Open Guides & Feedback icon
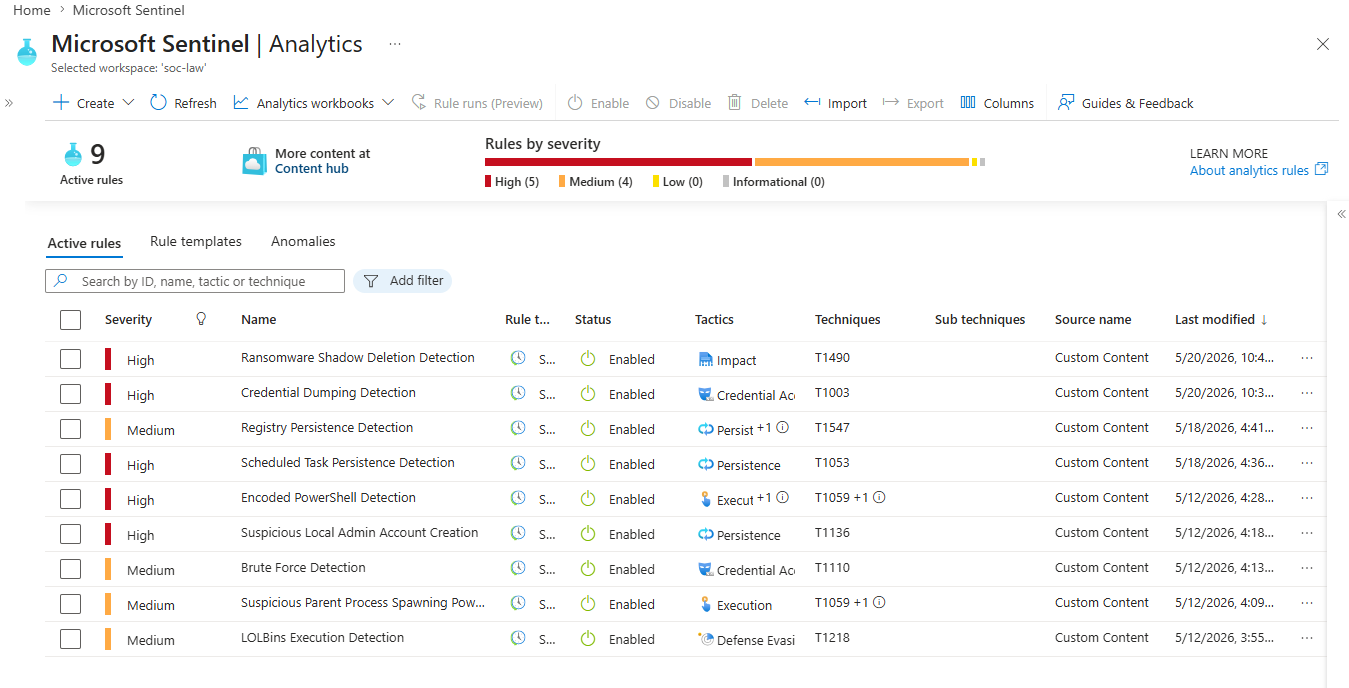 click(x=1066, y=102)
